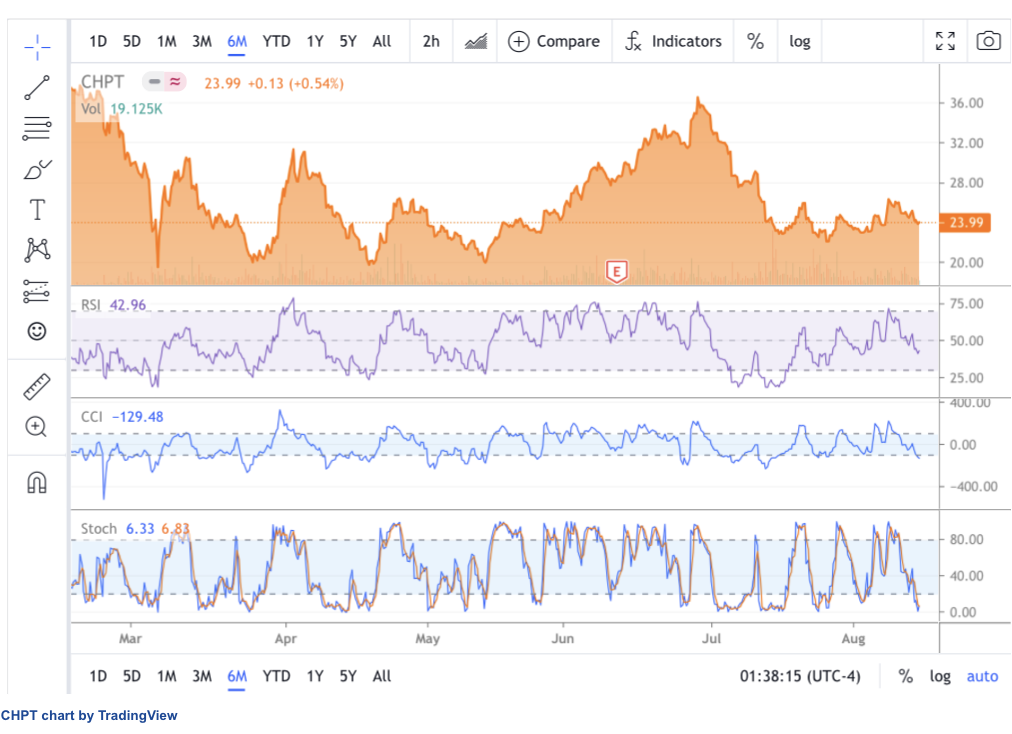Open the Indicators menu
This screenshot has height=734, width=1012.
673,41
